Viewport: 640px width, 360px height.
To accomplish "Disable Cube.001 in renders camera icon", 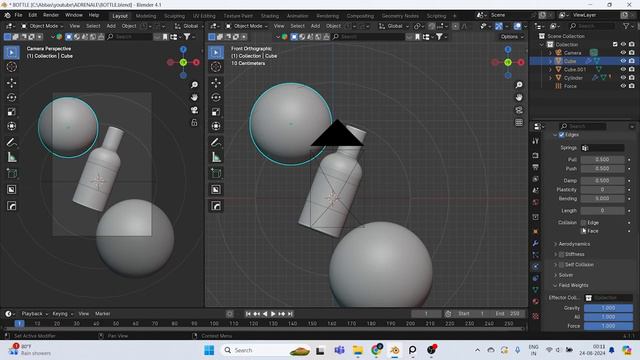I will coord(631,69).
